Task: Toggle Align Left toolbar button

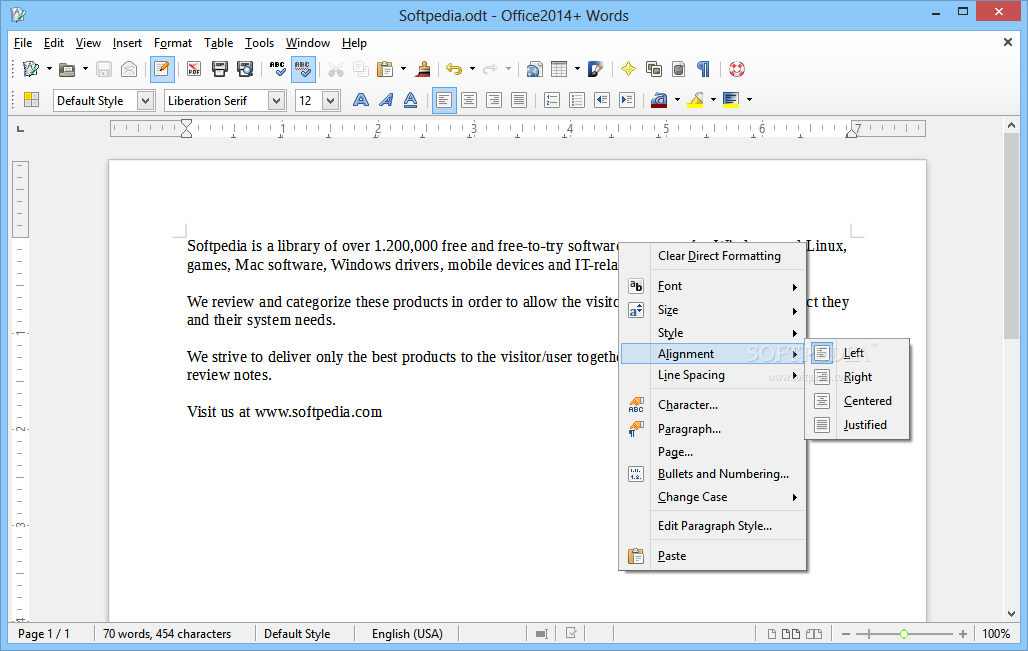Action: pos(444,100)
